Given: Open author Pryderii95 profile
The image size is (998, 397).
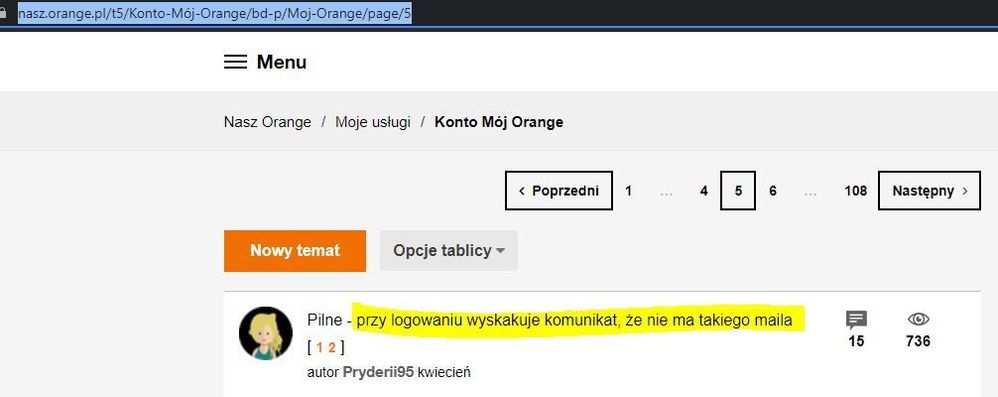Looking at the screenshot, I should (379, 372).
